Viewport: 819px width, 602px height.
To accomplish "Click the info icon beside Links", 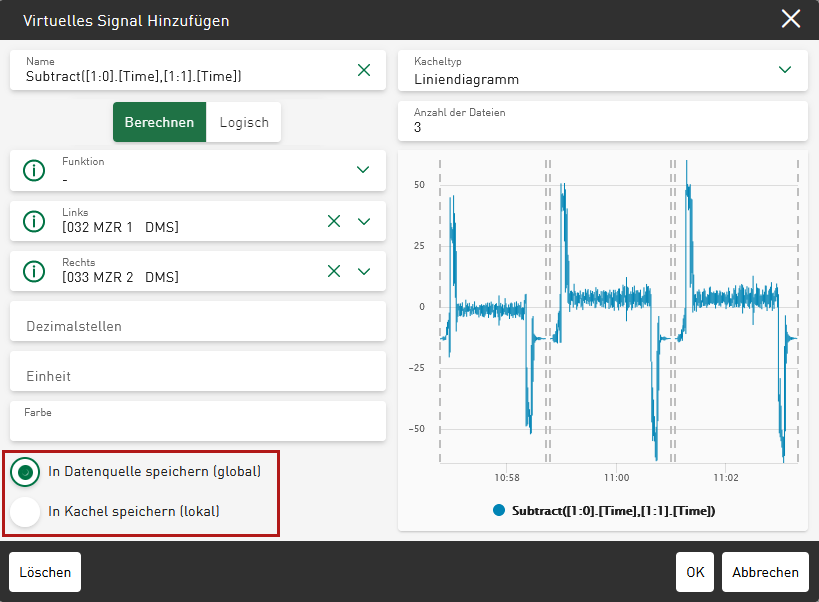I will click(x=34, y=221).
